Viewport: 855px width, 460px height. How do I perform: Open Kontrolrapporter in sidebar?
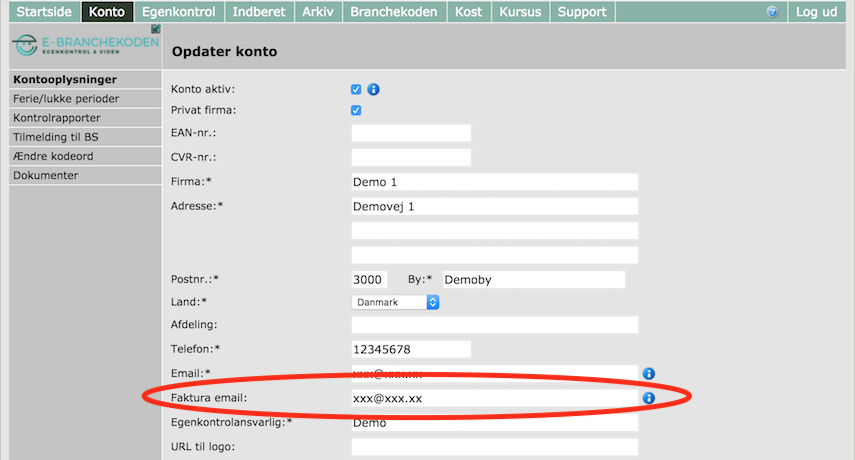click(x=86, y=118)
